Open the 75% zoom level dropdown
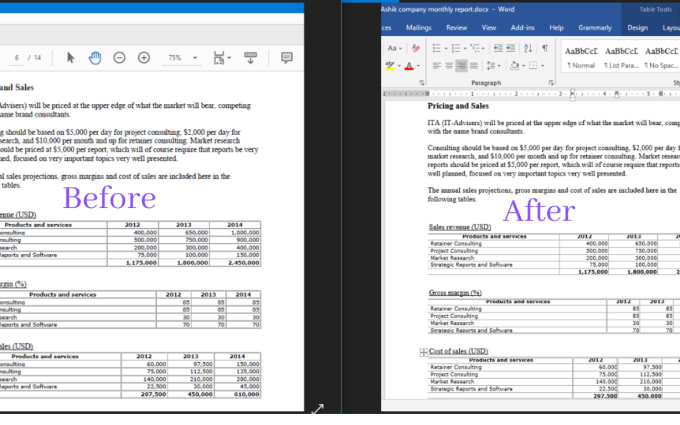The image size is (680, 425). tap(195, 58)
